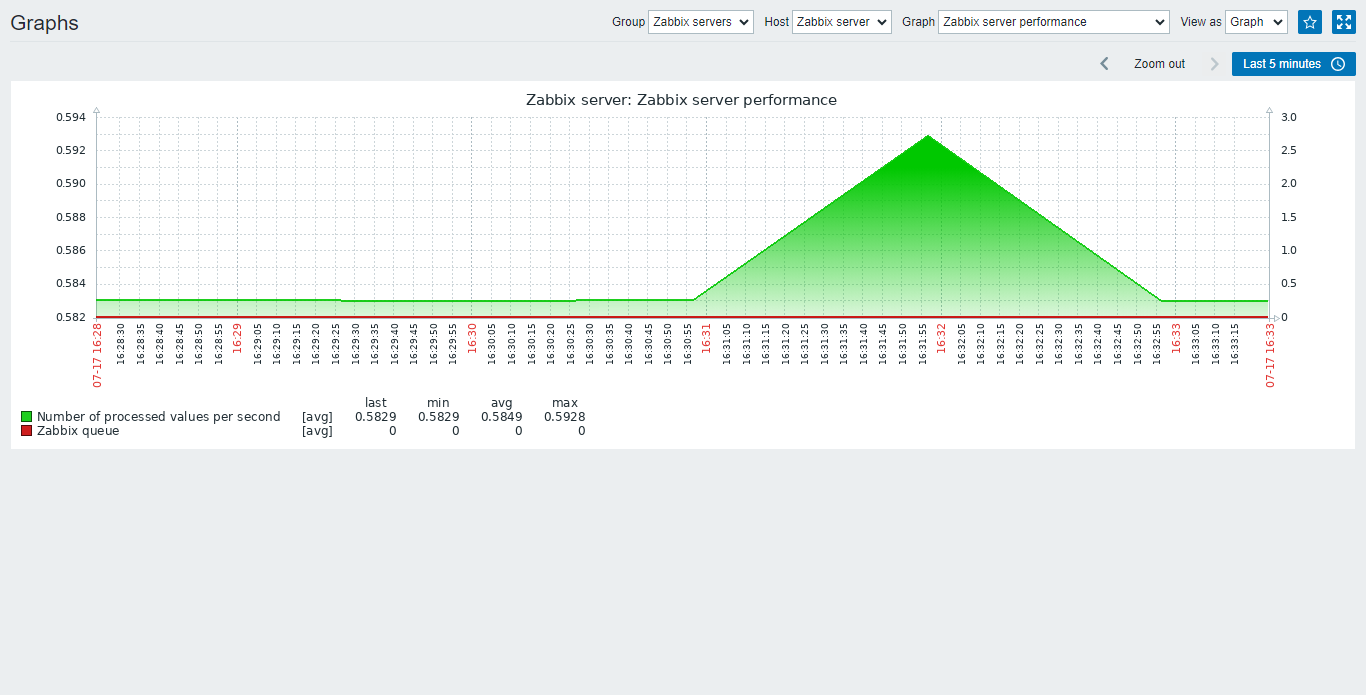This screenshot has width=1366, height=695.
Task: Click Zoom out button
Action: pos(1159,64)
